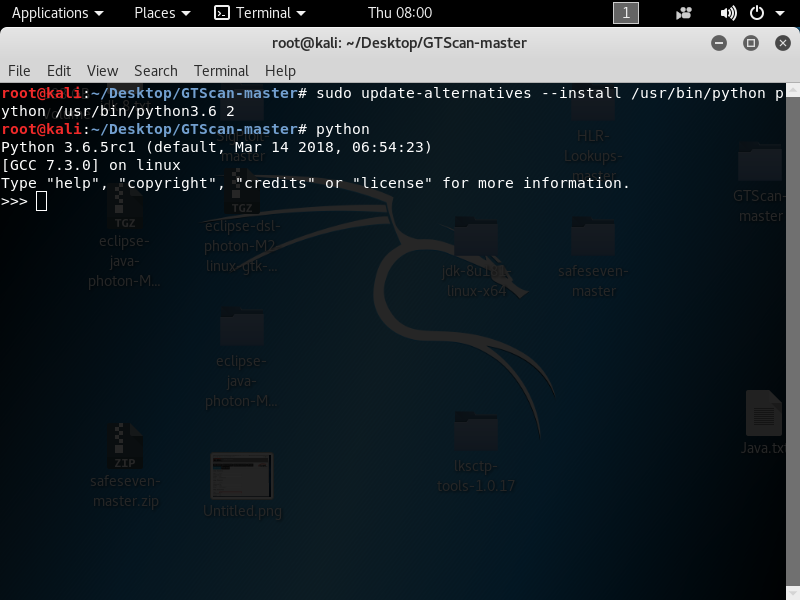Click the power button in the top bar

pos(760,13)
